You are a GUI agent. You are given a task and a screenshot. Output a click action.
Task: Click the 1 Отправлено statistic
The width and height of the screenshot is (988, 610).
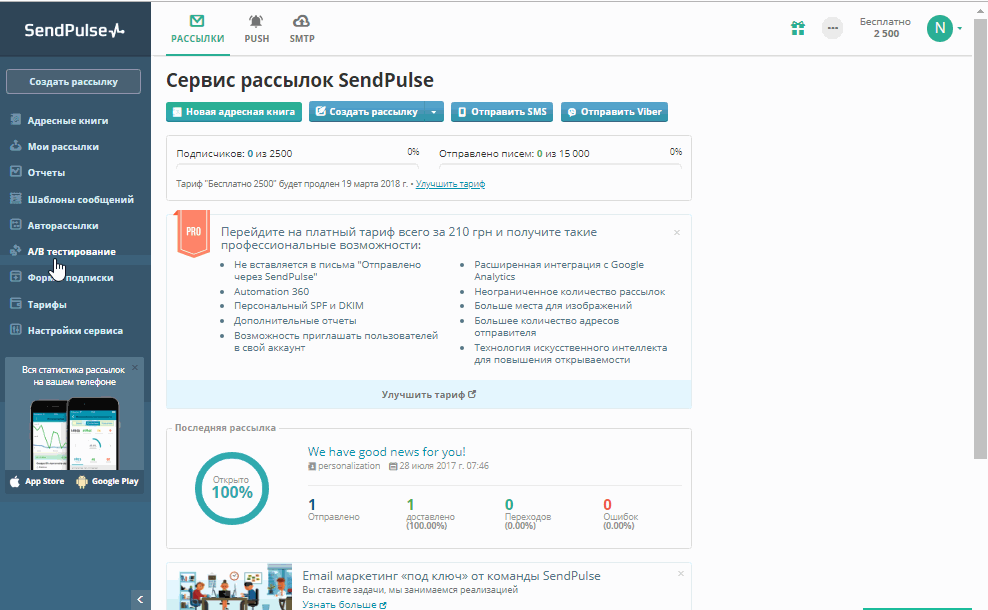click(x=333, y=510)
